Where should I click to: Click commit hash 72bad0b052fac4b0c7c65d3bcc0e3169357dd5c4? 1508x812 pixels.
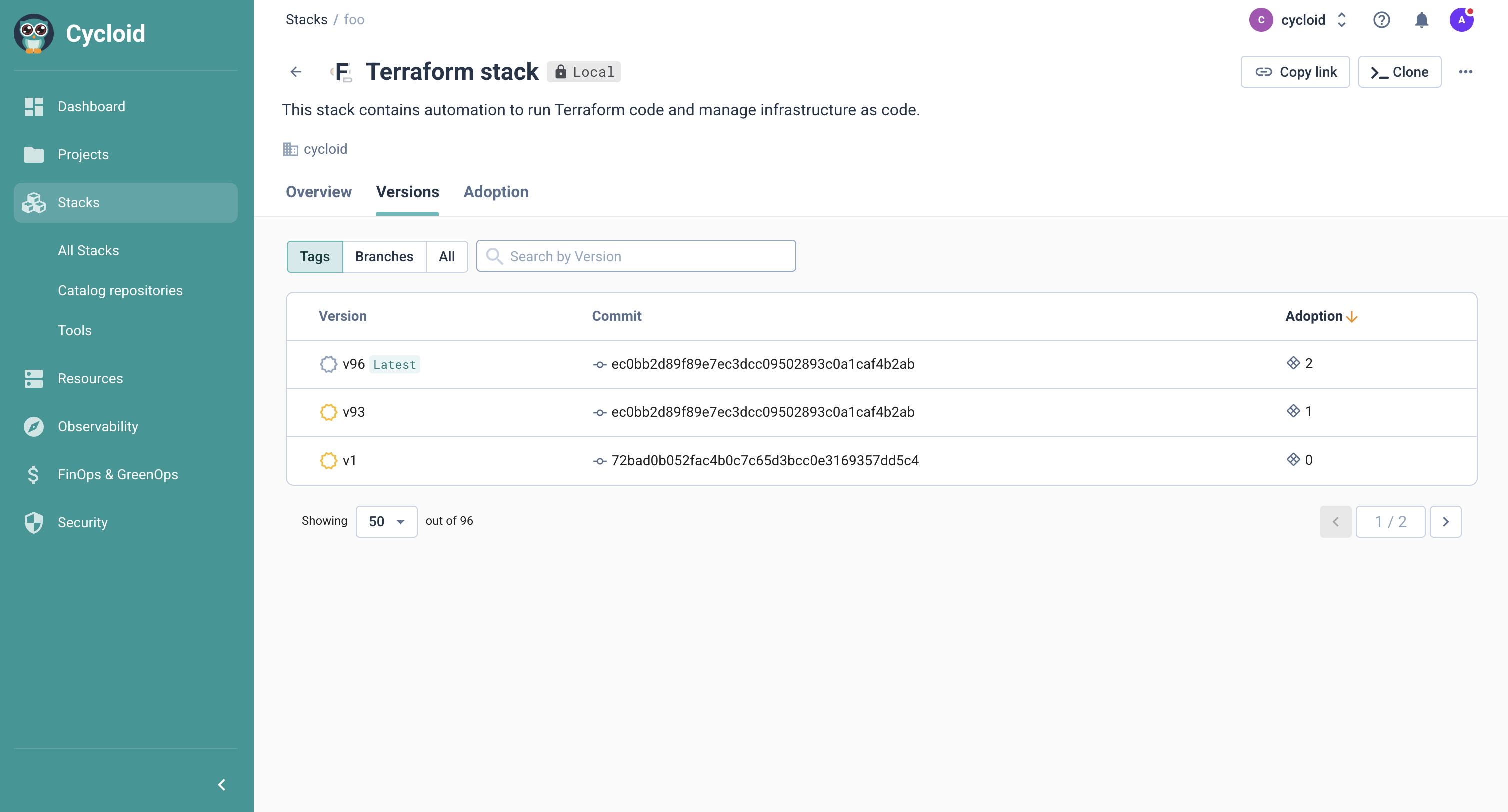pyautogui.click(x=765, y=460)
